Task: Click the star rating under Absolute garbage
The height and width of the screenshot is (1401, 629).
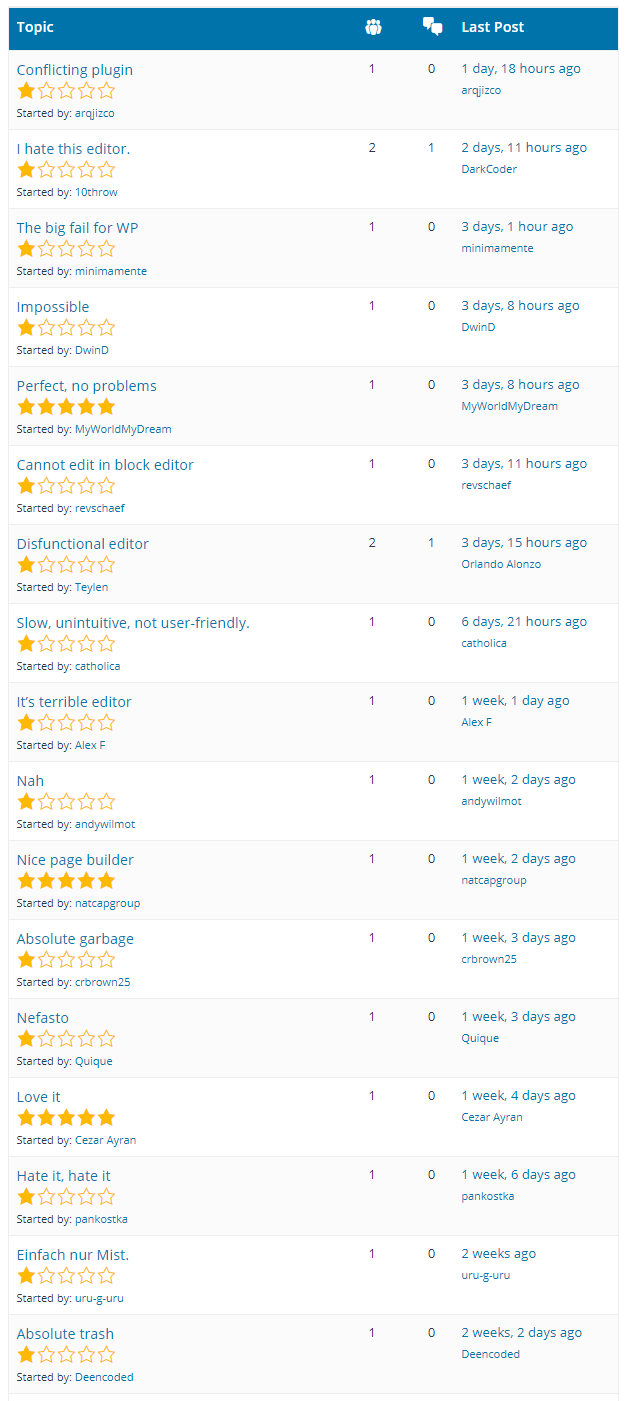Action: coord(66,960)
